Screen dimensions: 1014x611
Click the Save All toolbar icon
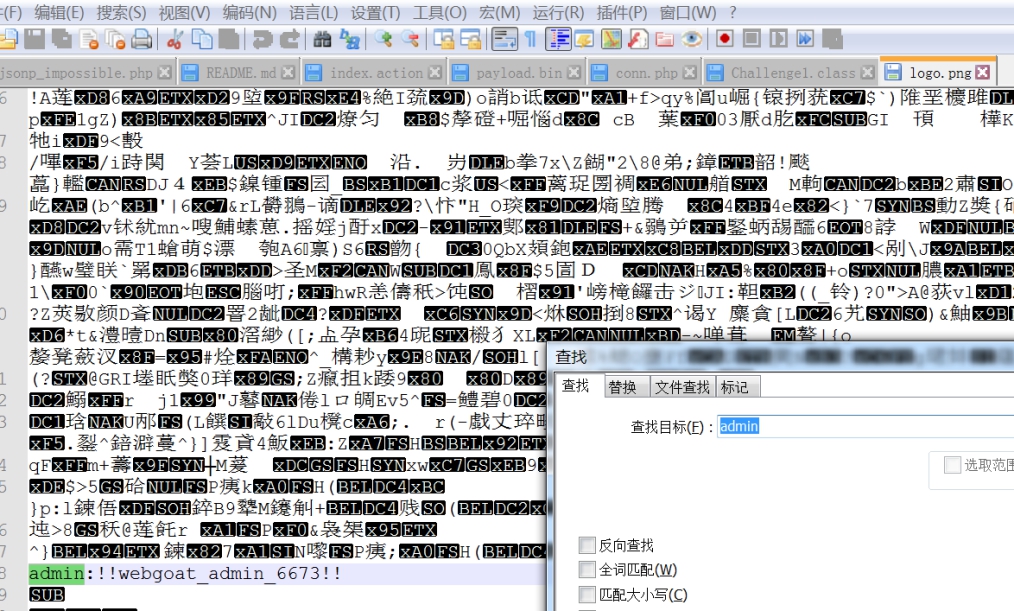pyautogui.click(x=61, y=39)
